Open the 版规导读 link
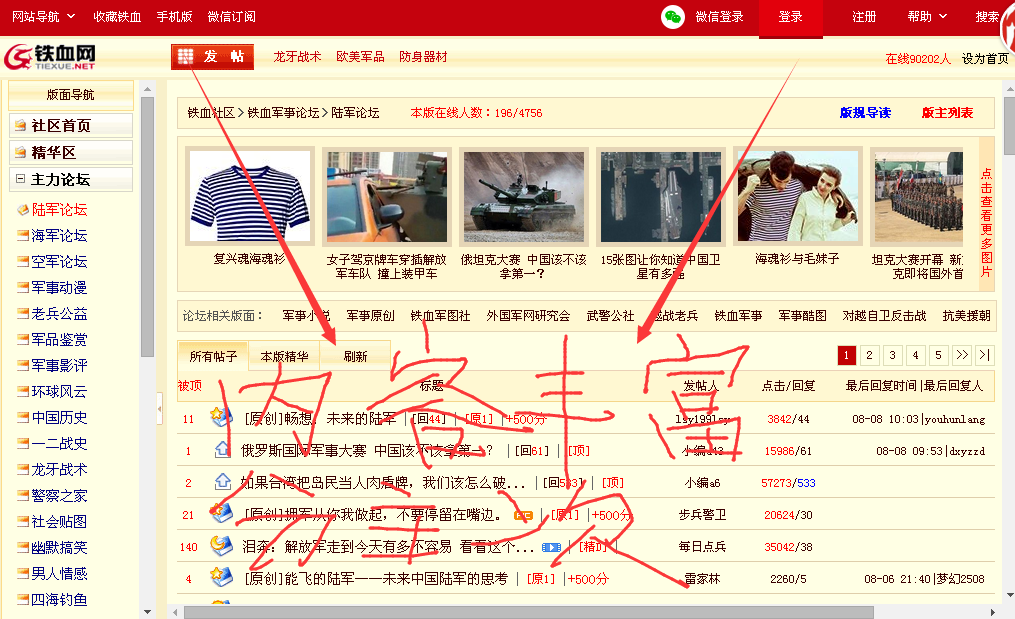Image resolution: width=1015 pixels, height=619 pixels. coord(865,113)
